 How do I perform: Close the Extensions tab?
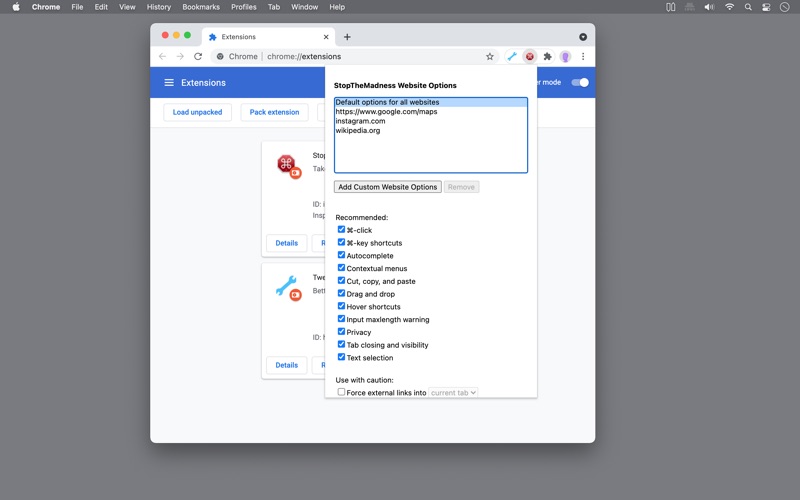click(326, 37)
